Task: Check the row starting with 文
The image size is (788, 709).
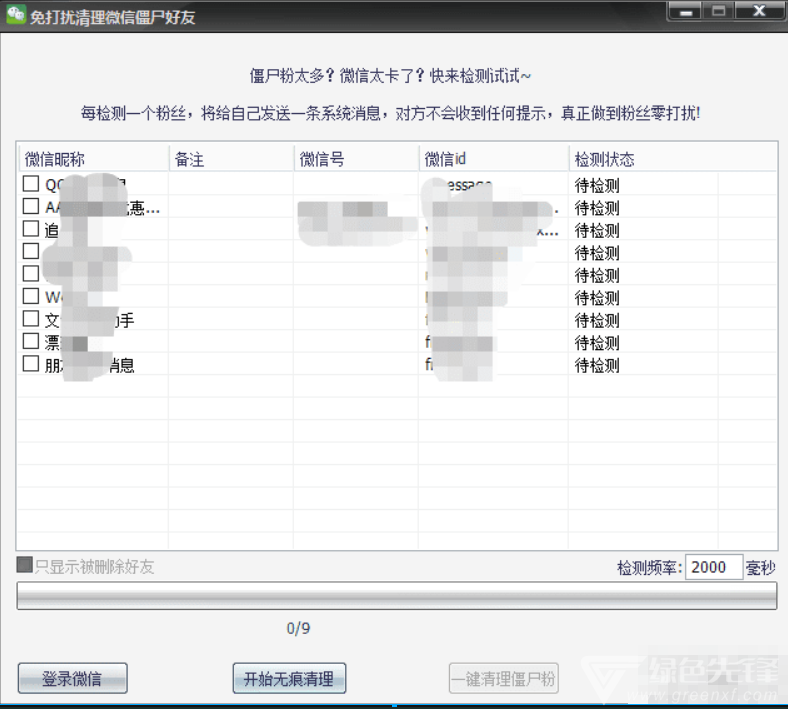Action: pyautogui.click(x=31, y=318)
